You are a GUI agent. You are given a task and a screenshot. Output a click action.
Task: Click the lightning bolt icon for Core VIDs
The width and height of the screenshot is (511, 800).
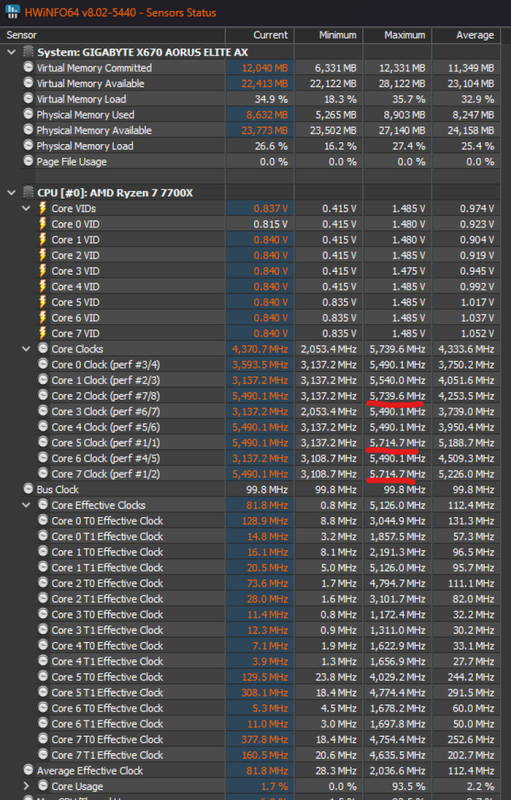[x=43, y=208]
